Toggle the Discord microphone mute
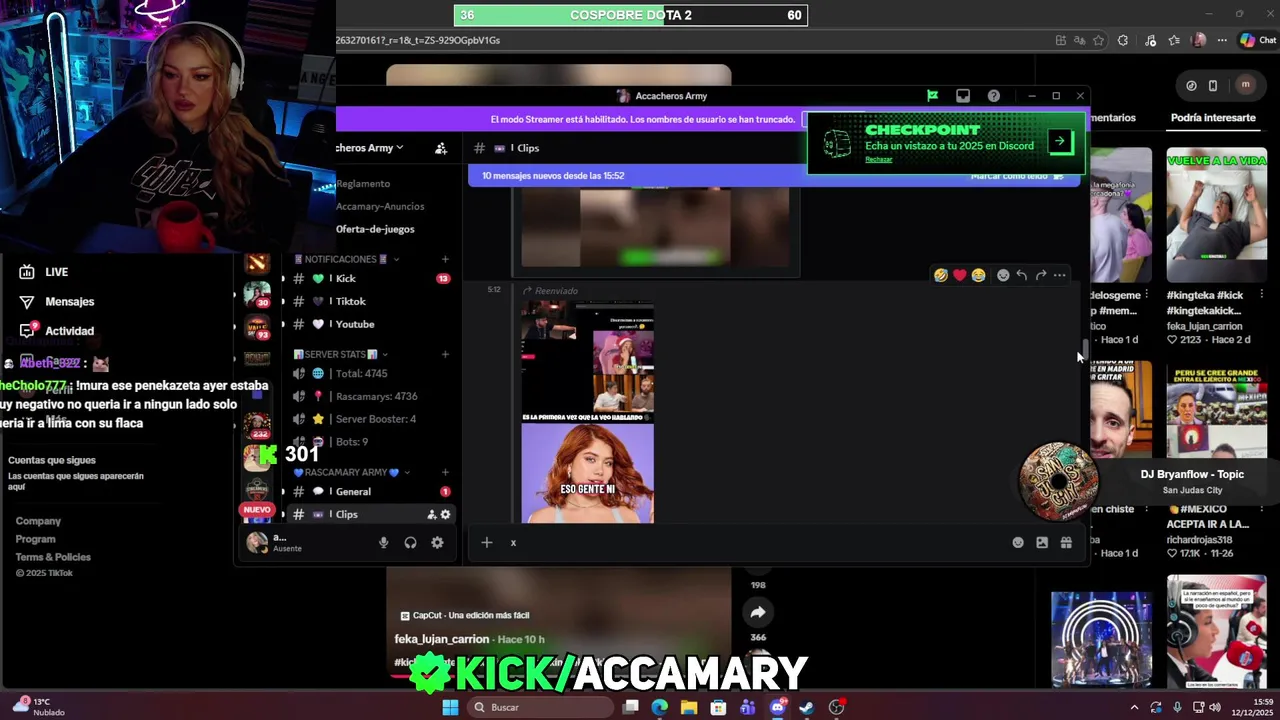 coord(383,542)
